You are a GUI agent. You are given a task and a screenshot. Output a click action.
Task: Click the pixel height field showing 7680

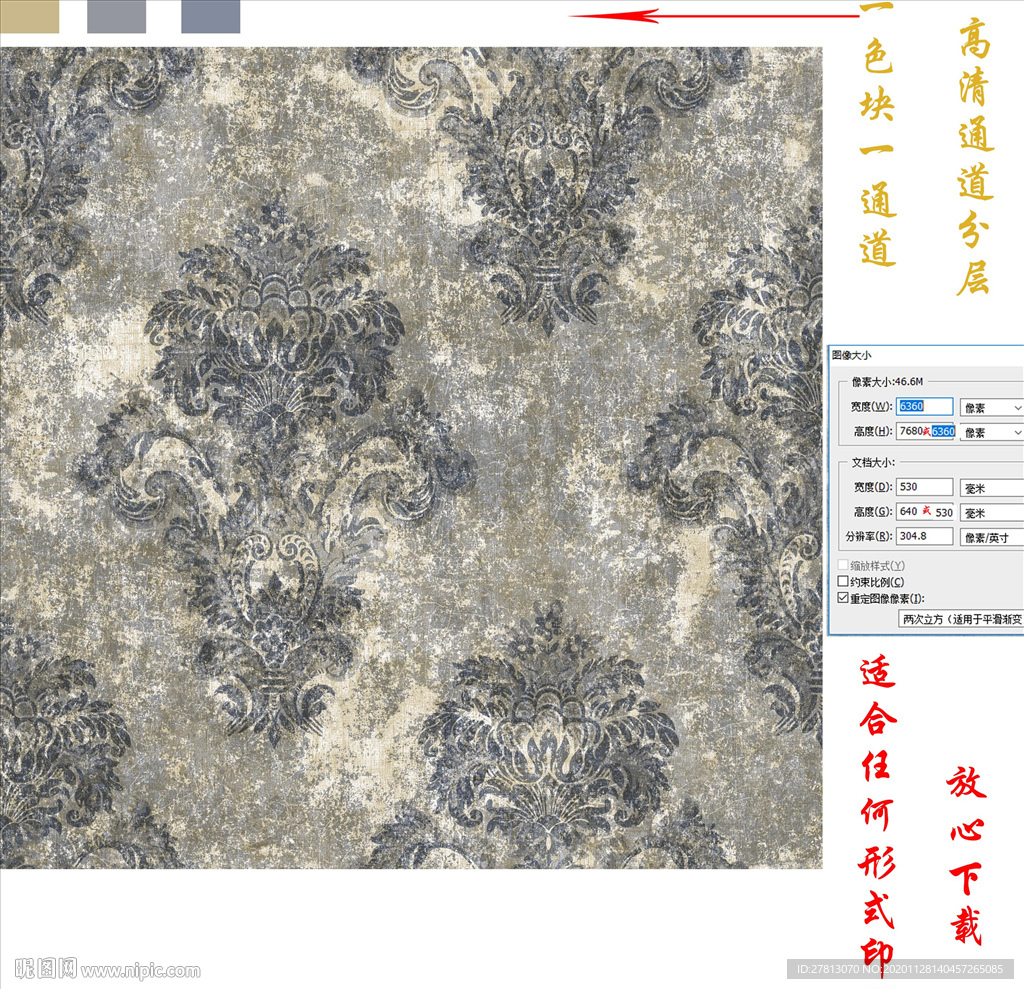(909, 431)
